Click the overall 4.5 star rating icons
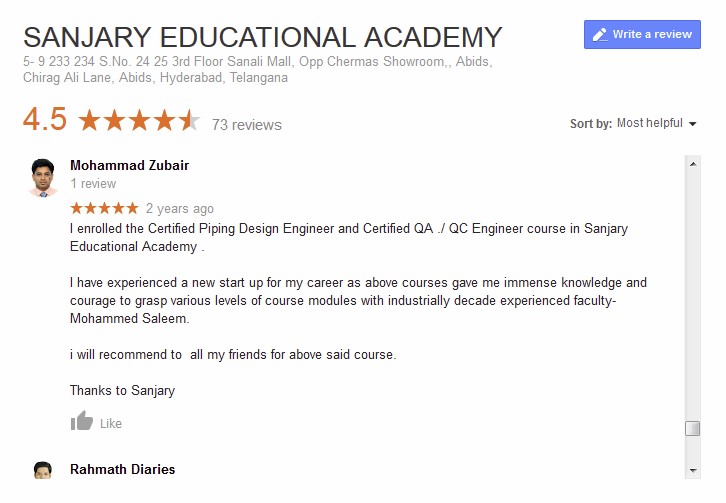The width and height of the screenshot is (726, 503). pos(138,122)
